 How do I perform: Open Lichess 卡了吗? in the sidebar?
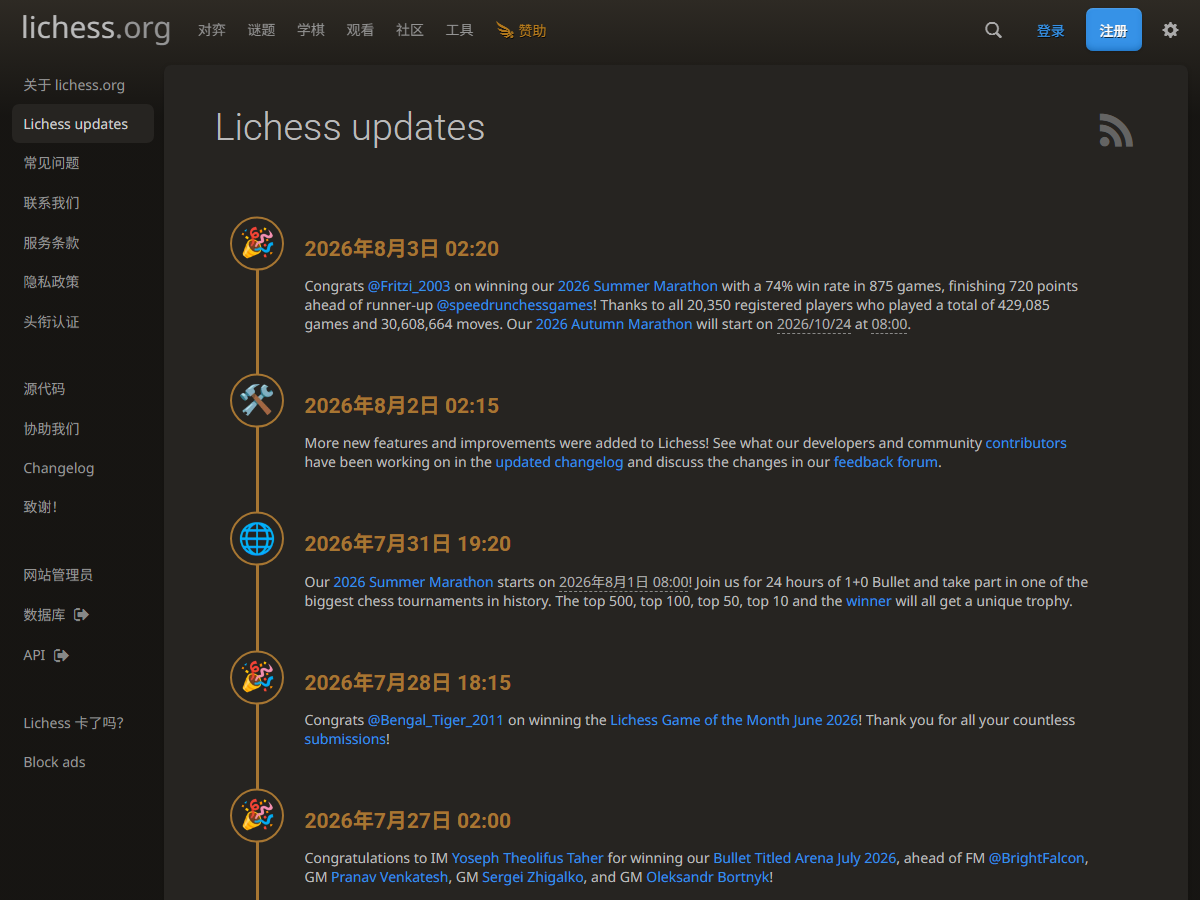tap(83, 723)
